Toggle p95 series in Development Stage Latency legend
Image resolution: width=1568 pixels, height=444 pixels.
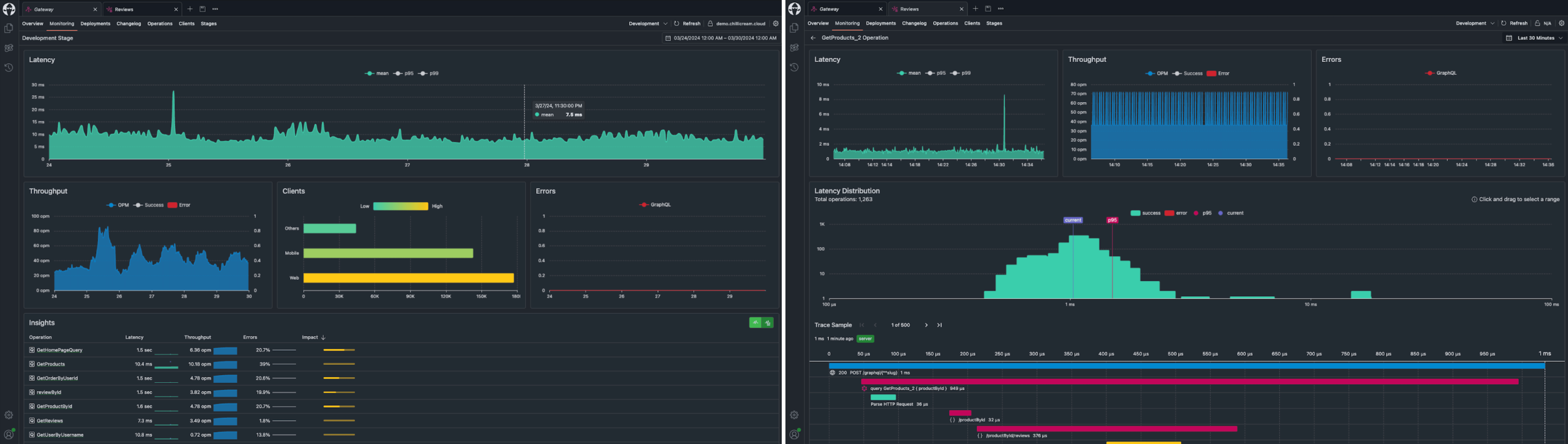tap(403, 73)
